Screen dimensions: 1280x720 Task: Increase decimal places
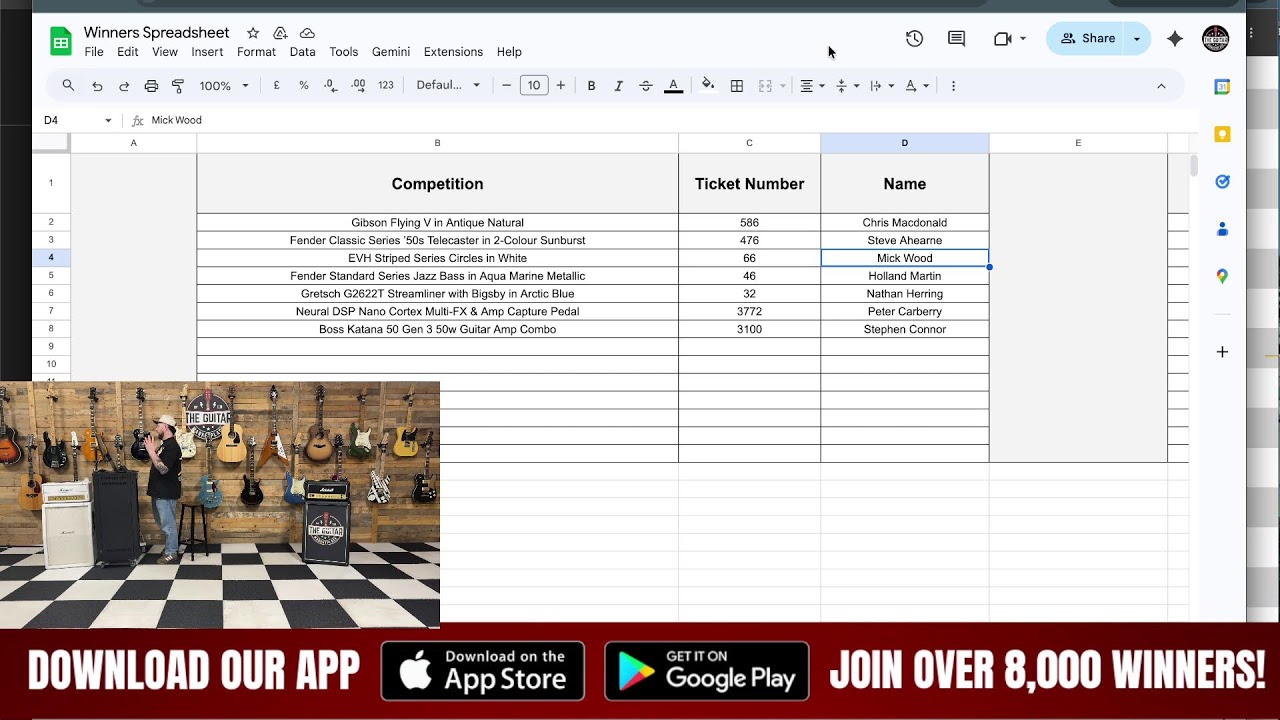pos(358,86)
